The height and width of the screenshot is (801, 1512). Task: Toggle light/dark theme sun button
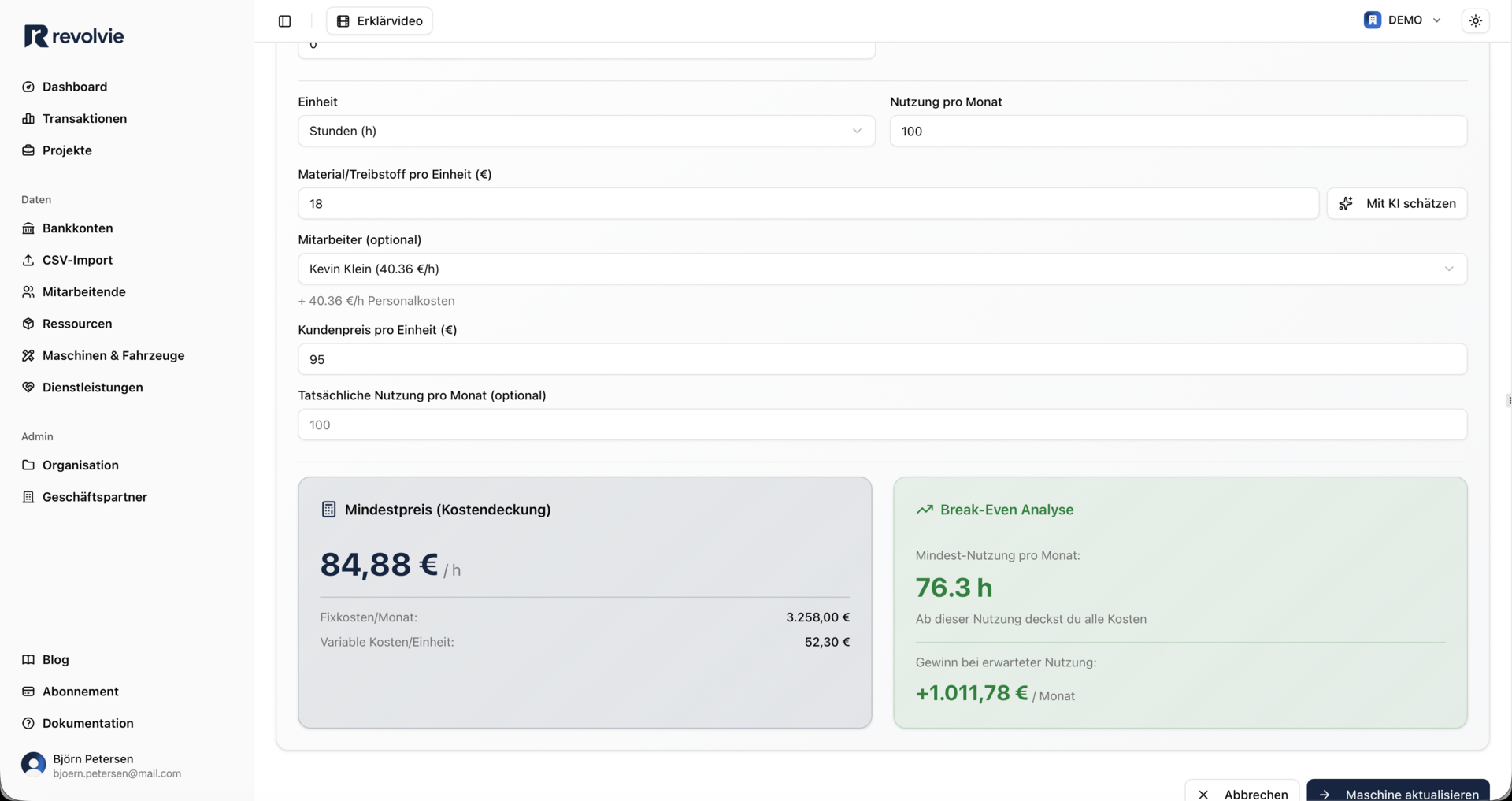[1475, 21]
